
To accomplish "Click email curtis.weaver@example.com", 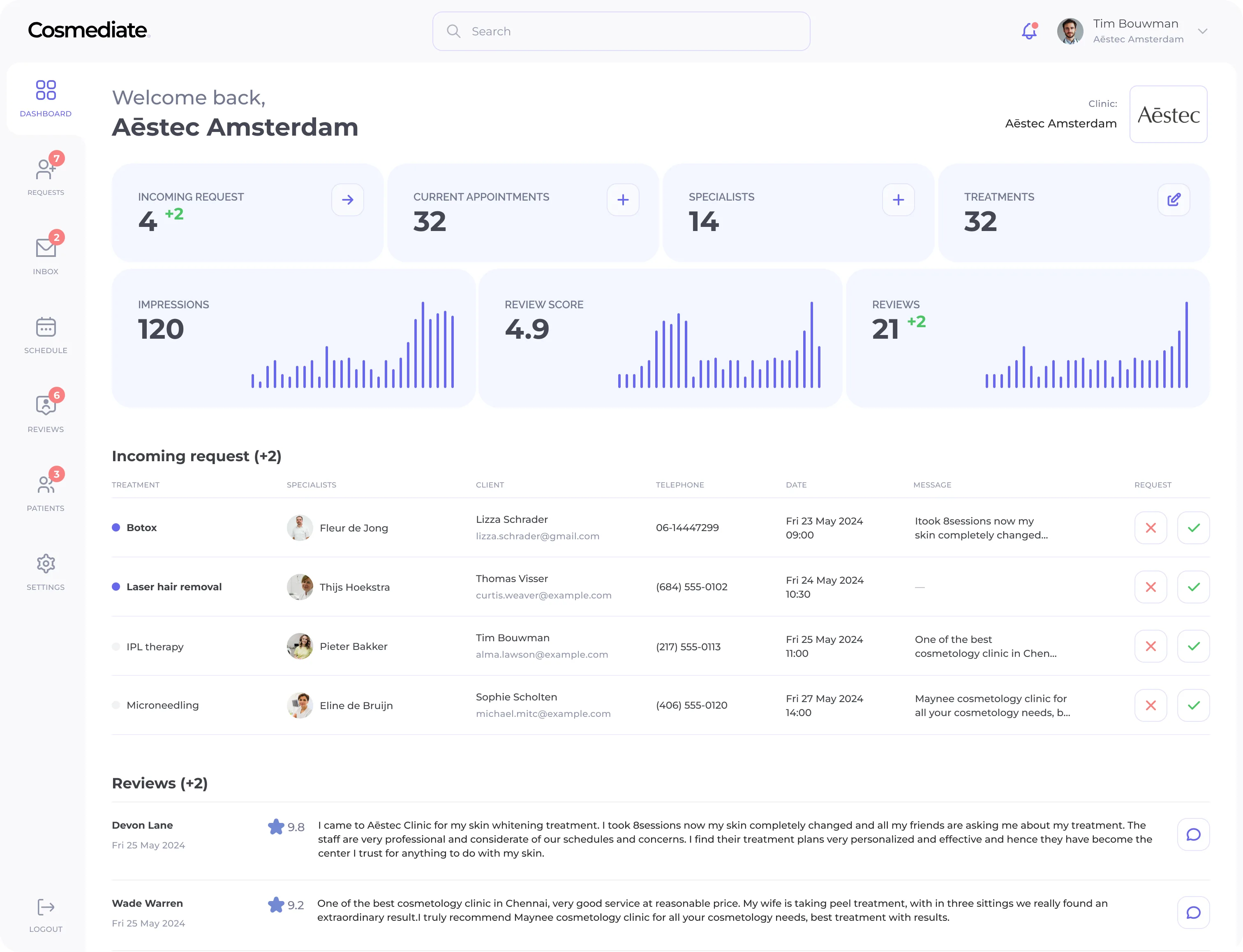I will pos(543,595).
